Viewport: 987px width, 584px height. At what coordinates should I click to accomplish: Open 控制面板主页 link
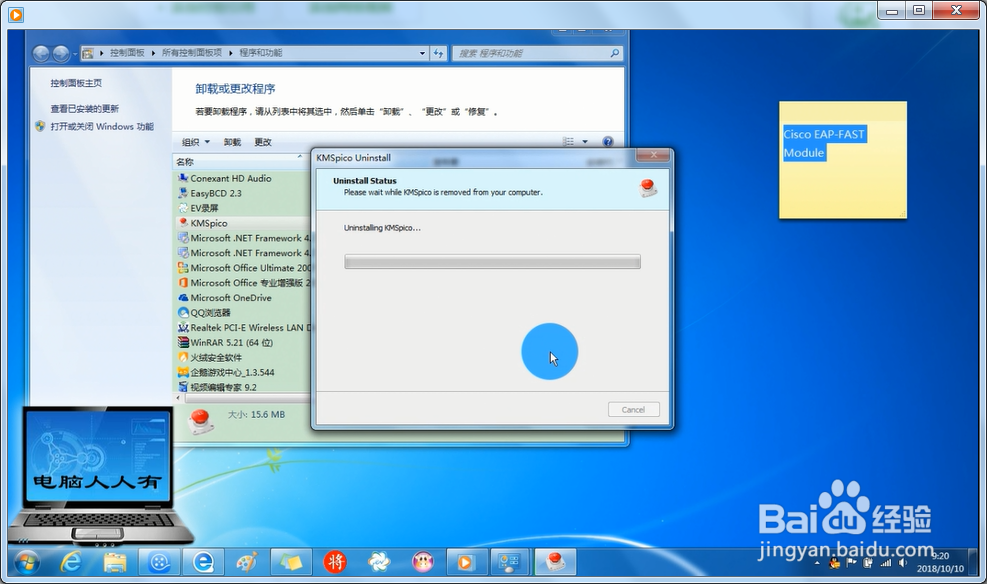pyautogui.click(x=76, y=83)
